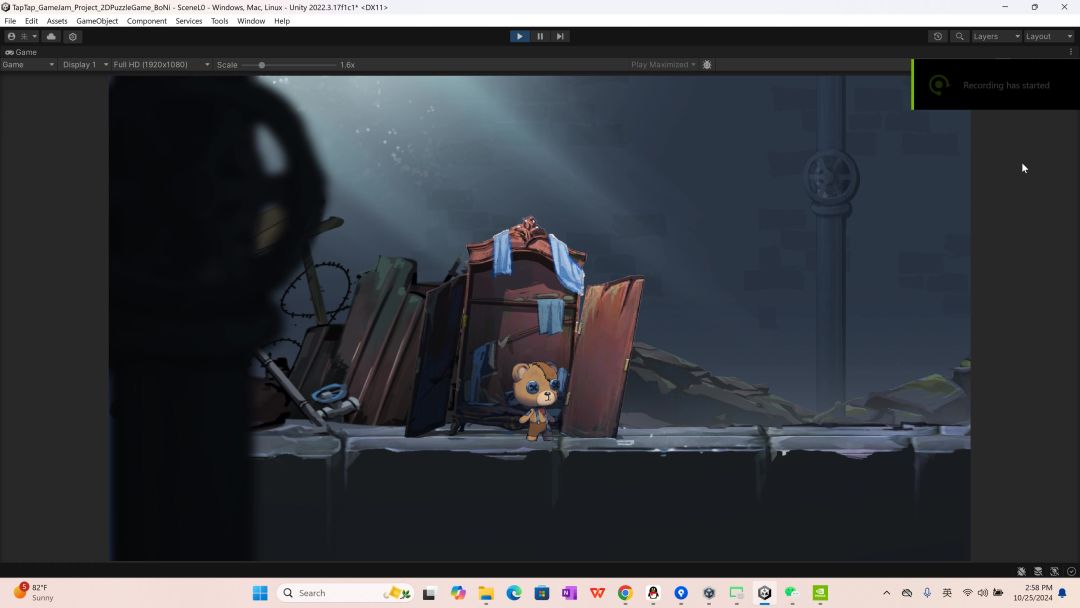Click the checkmark status icon at bottom right
The width and height of the screenshot is (1080, 608).
pos(1071,572)
